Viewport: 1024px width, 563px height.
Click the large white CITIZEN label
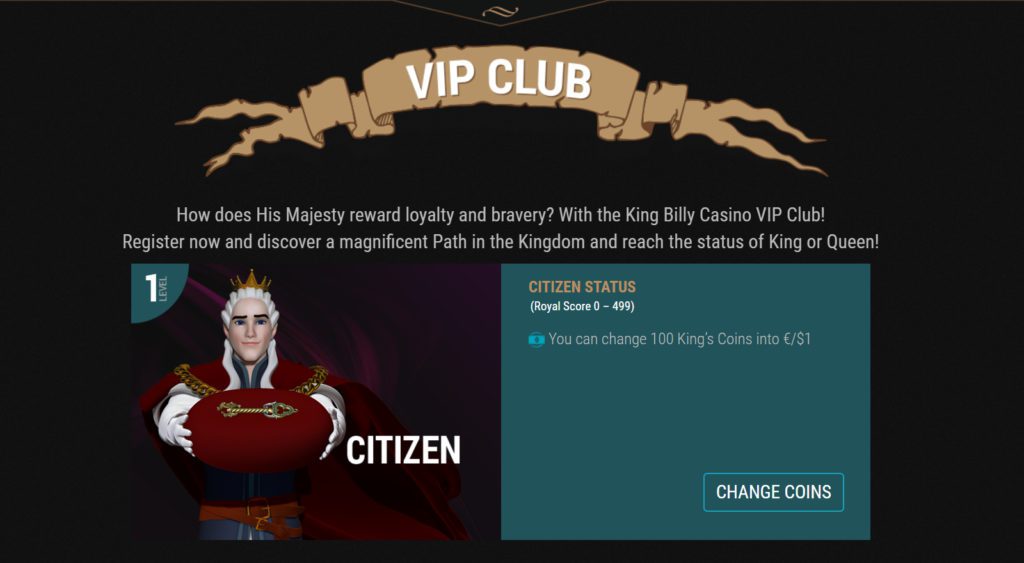tap(403, 451)
